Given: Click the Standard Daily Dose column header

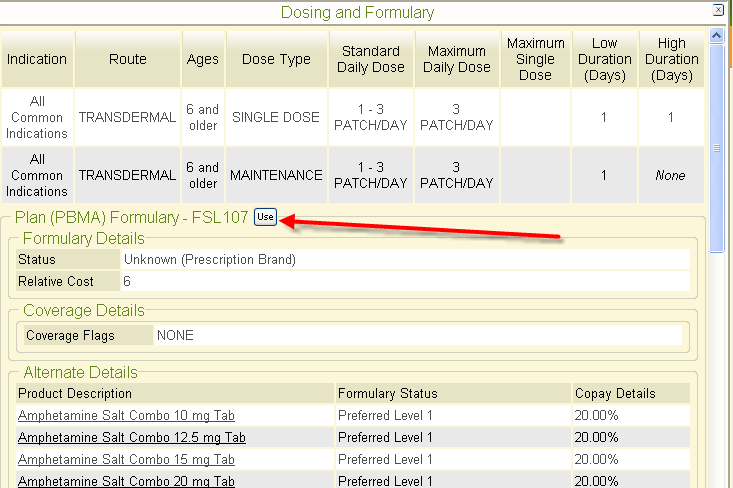Looking at the screenshot, I should point(370,59).
